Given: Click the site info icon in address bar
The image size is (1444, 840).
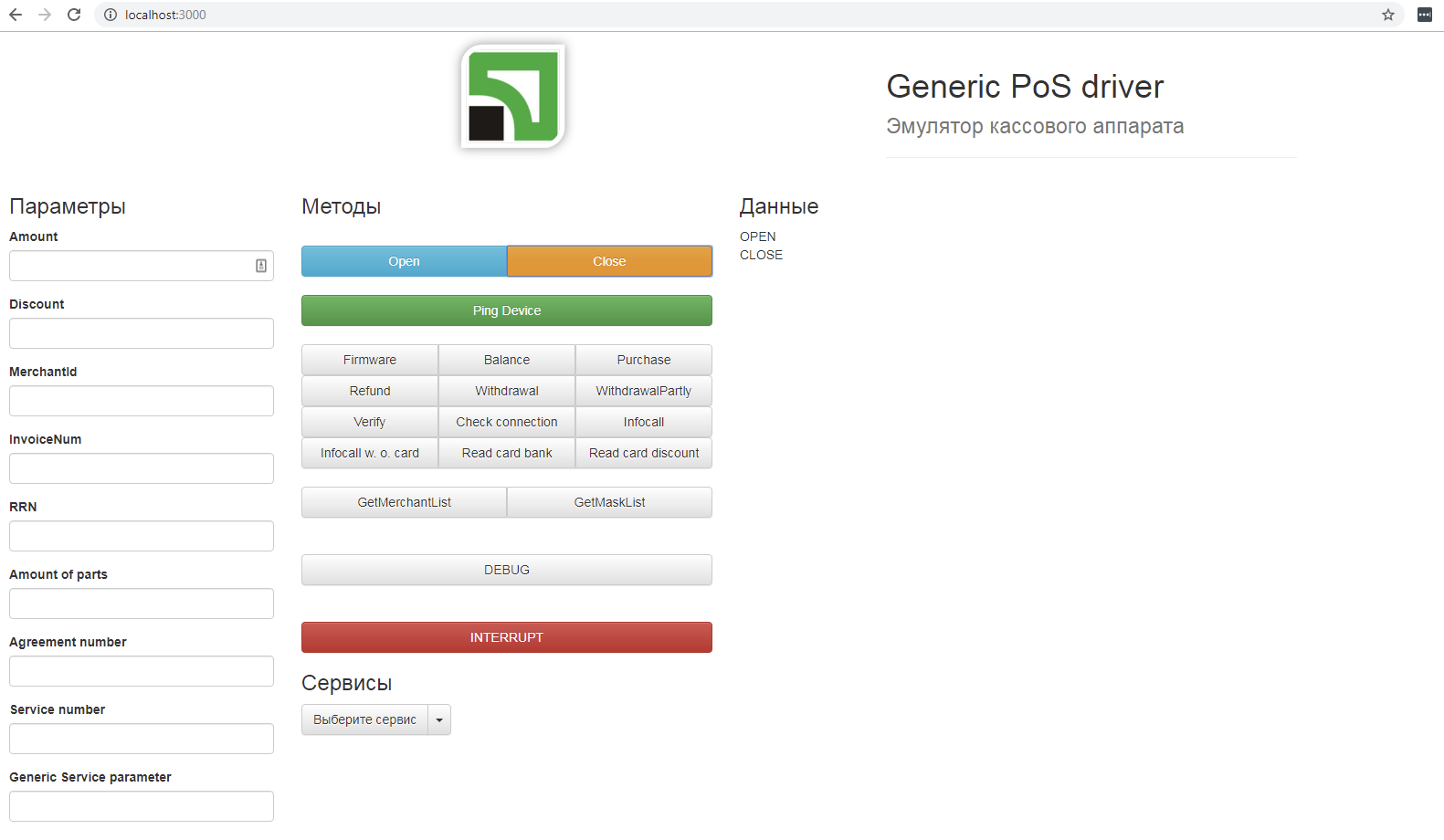Looking at the screenshot, I should click(111, 15).
